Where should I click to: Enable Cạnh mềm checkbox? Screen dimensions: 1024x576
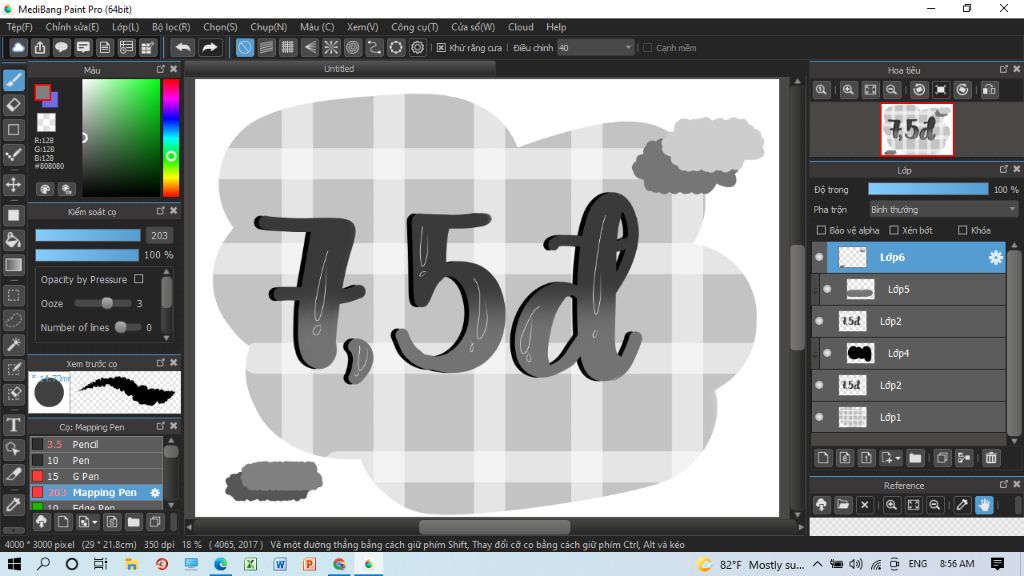pyautogui.click(x=648, y=48)
